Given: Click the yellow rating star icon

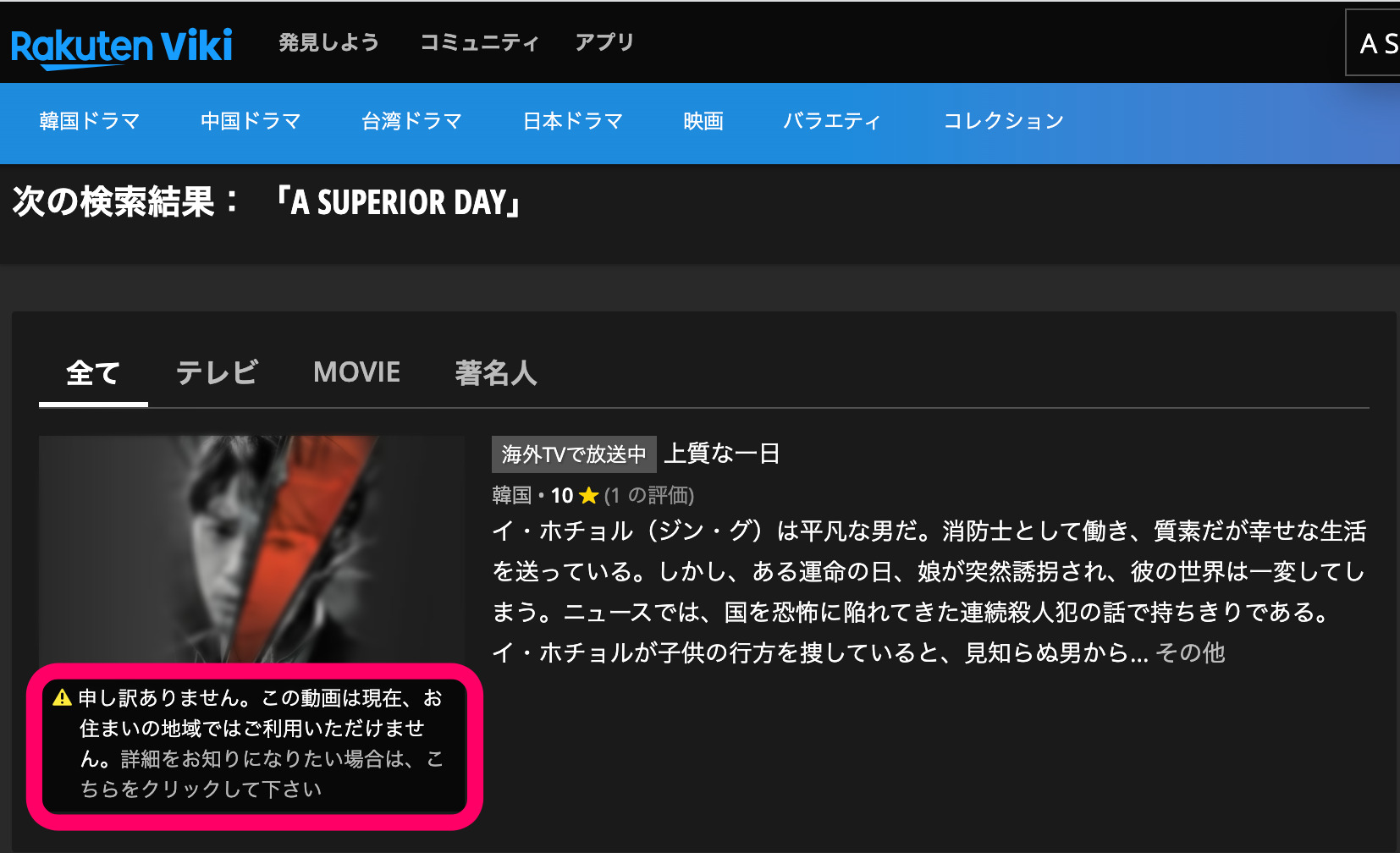Looking at the screenshot, I should 589,496.
